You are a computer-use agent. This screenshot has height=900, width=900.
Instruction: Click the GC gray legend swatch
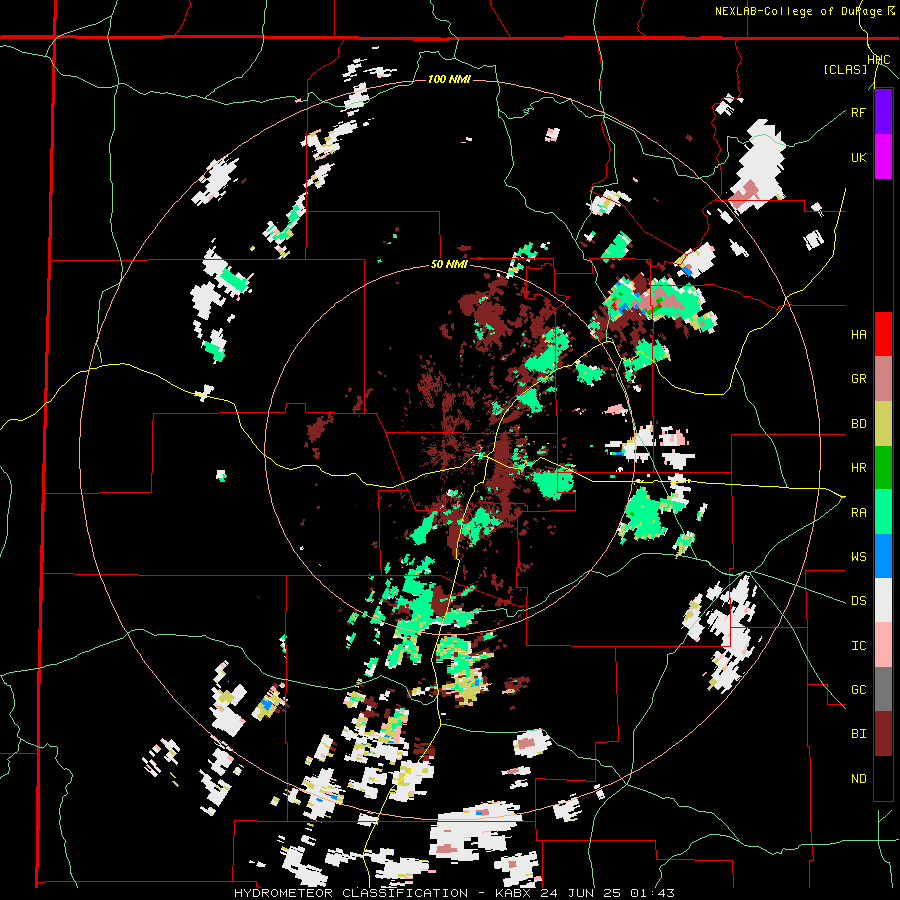click(883, 689)
